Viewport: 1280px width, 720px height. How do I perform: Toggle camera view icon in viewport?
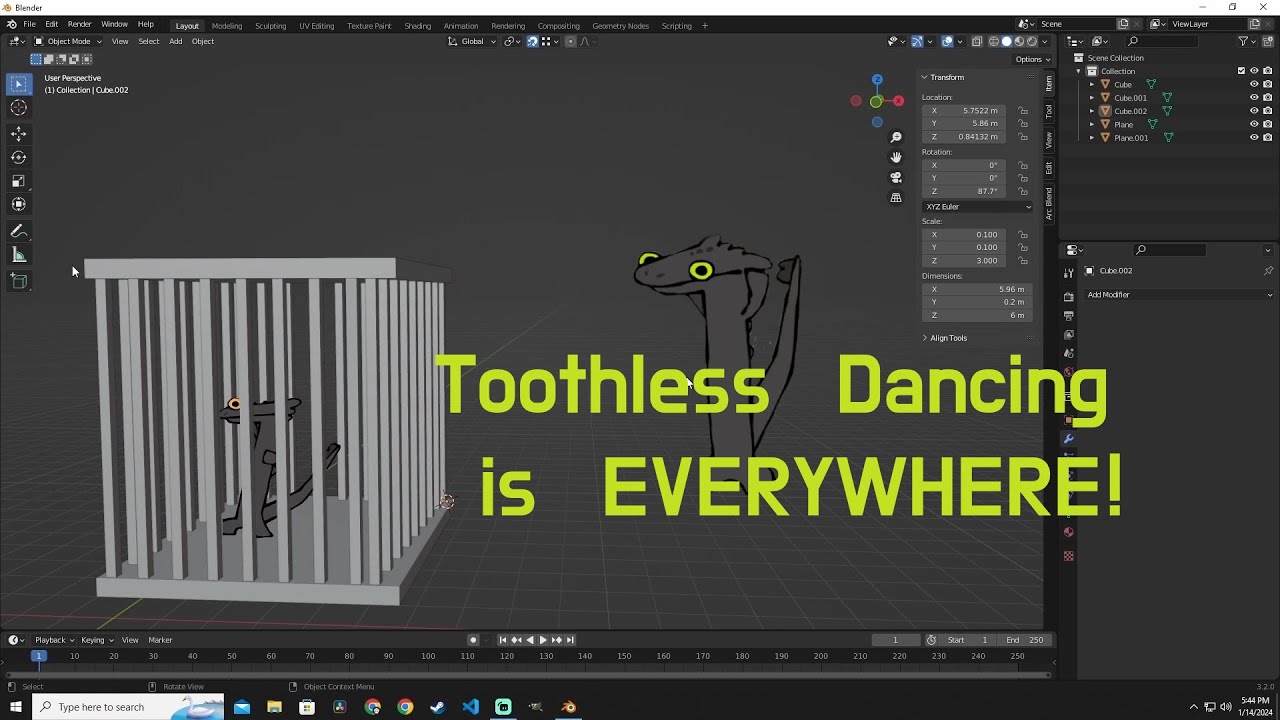tap(896, 177)
